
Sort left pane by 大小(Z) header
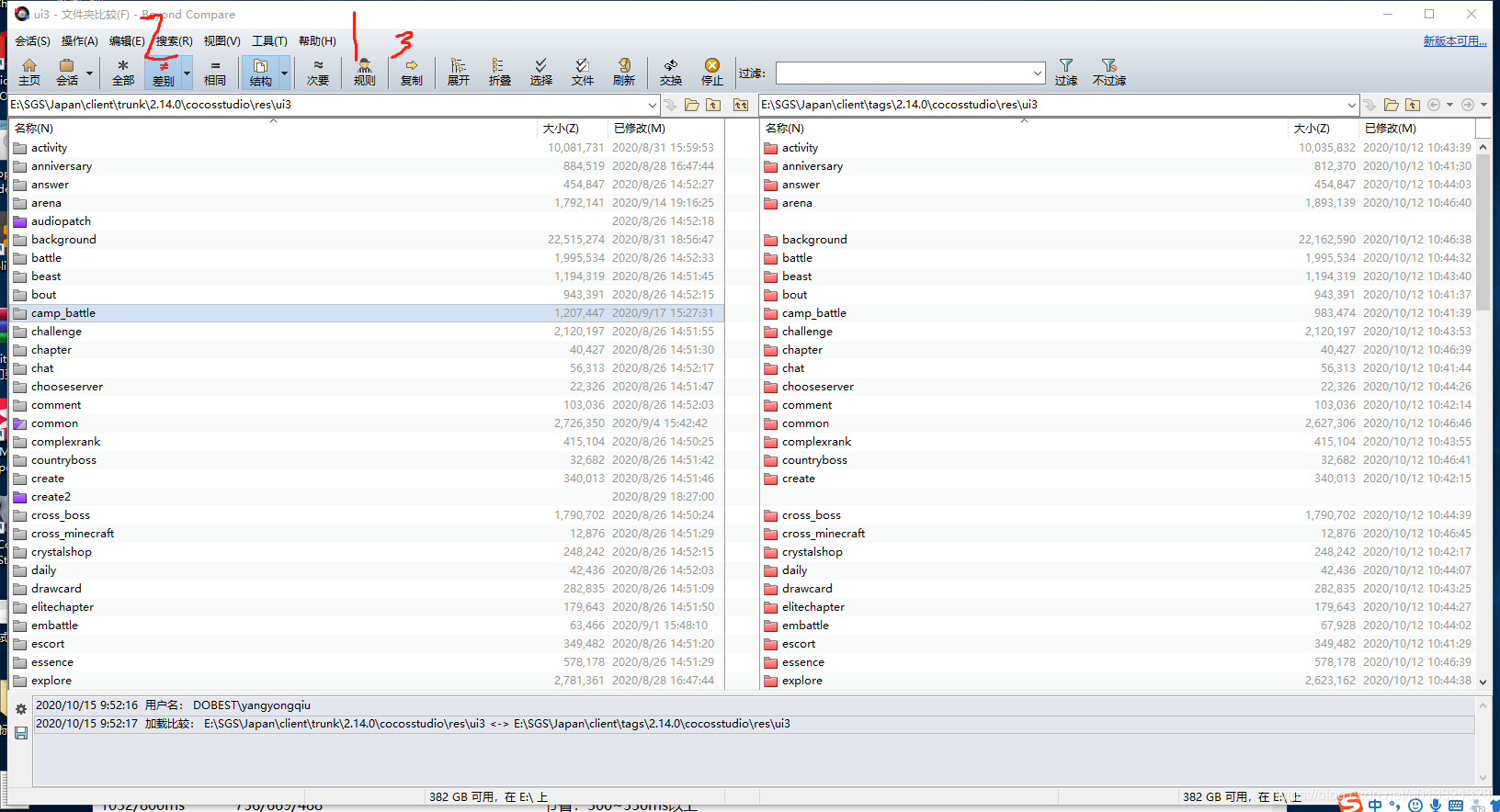click(573, 129)
